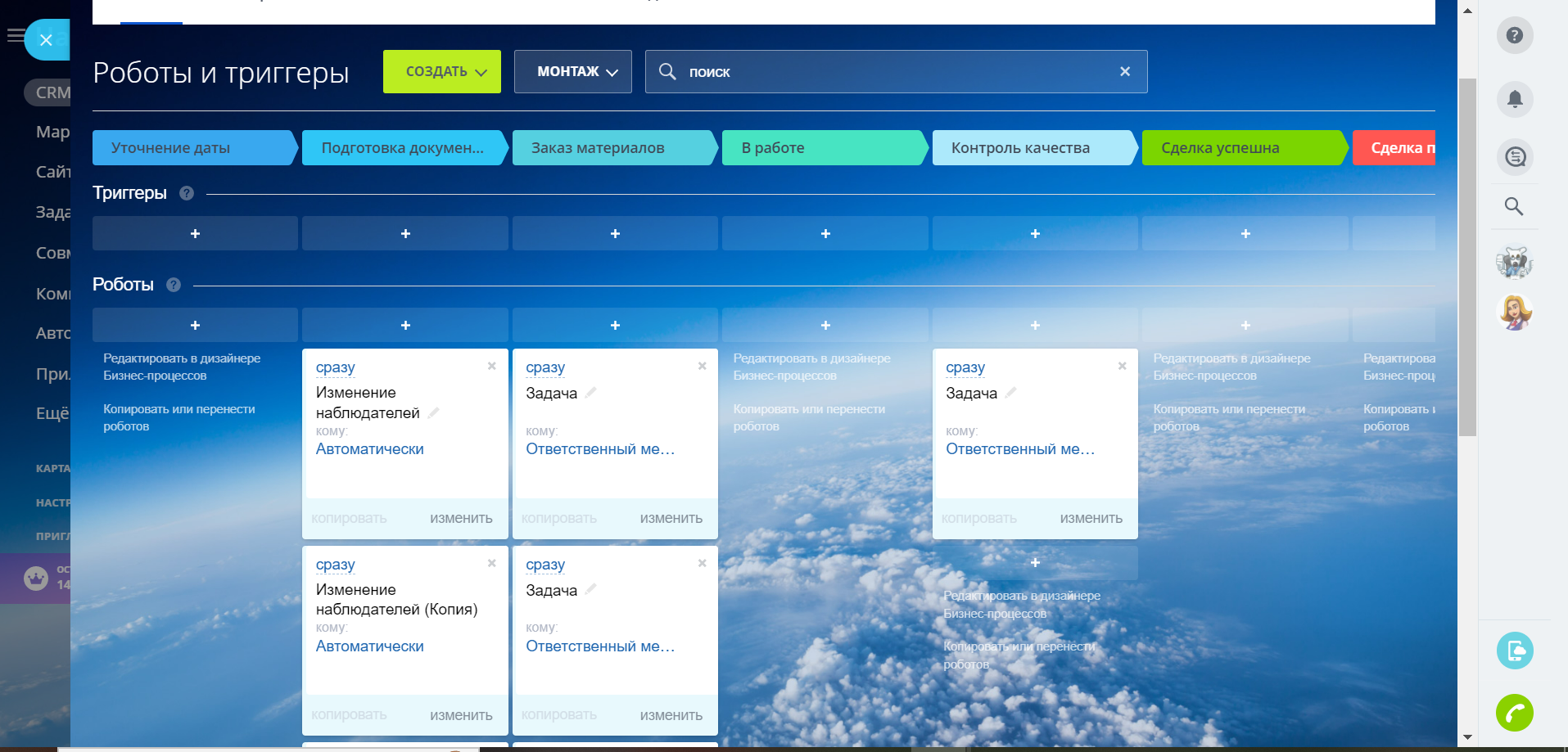Expand the МОНТАЖ pipeline dropdown
Screen dimensions: 1568x752
pos(573,72)
